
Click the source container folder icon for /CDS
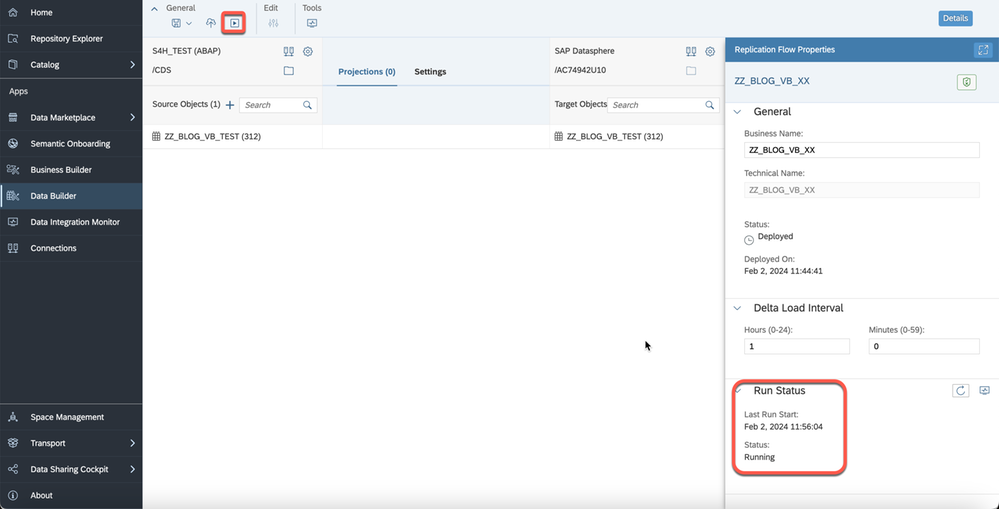289,71
